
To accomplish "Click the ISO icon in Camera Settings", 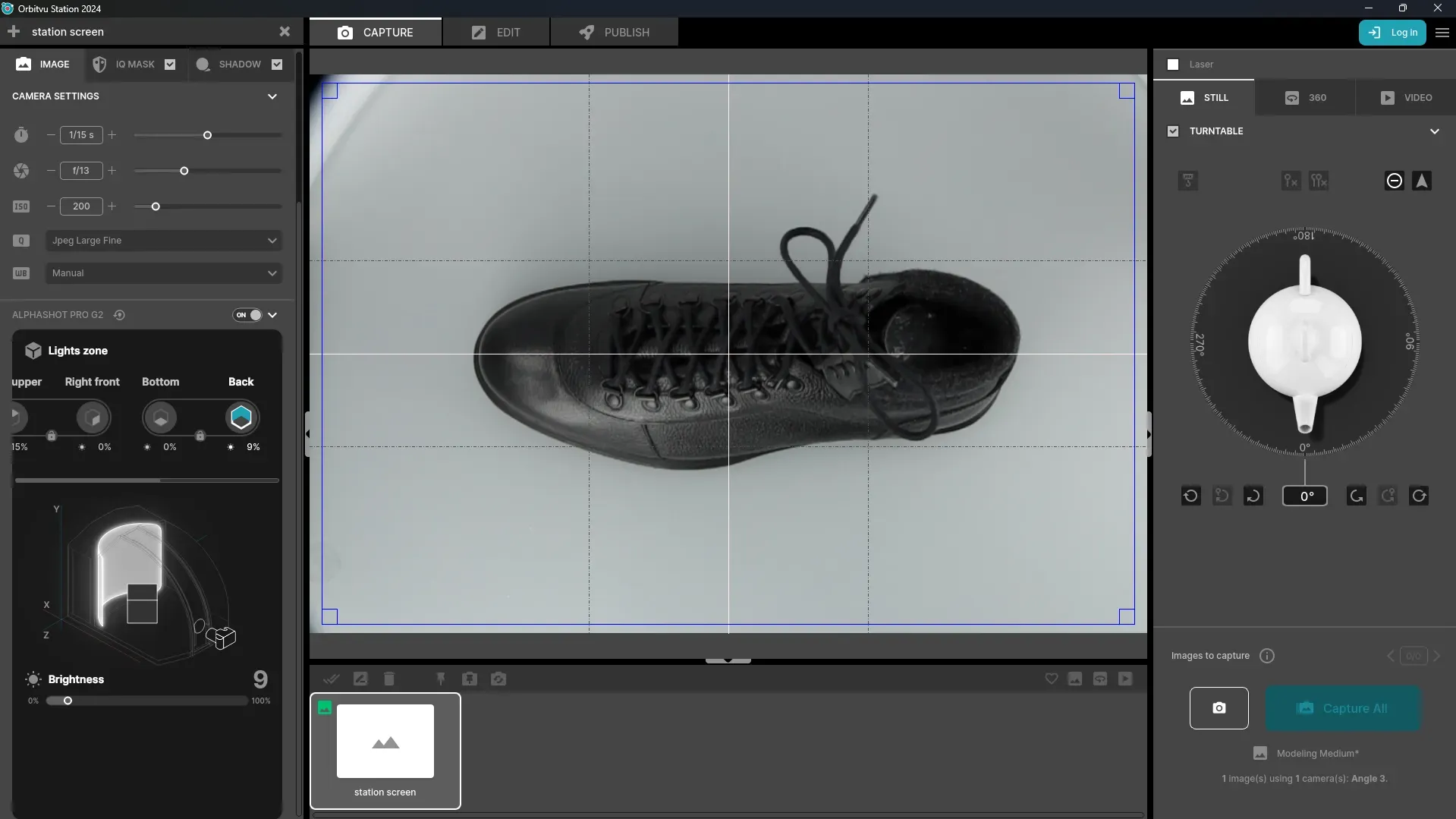I will [x=21, y=206].
